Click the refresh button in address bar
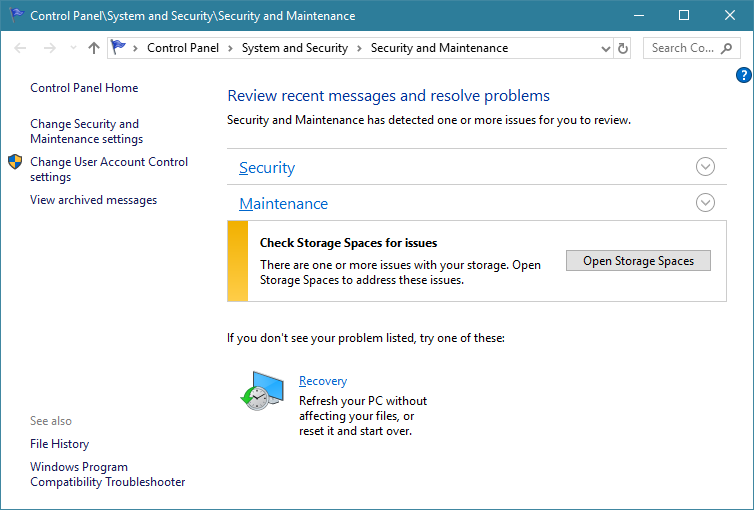754x510 pixels. [624, 48]
